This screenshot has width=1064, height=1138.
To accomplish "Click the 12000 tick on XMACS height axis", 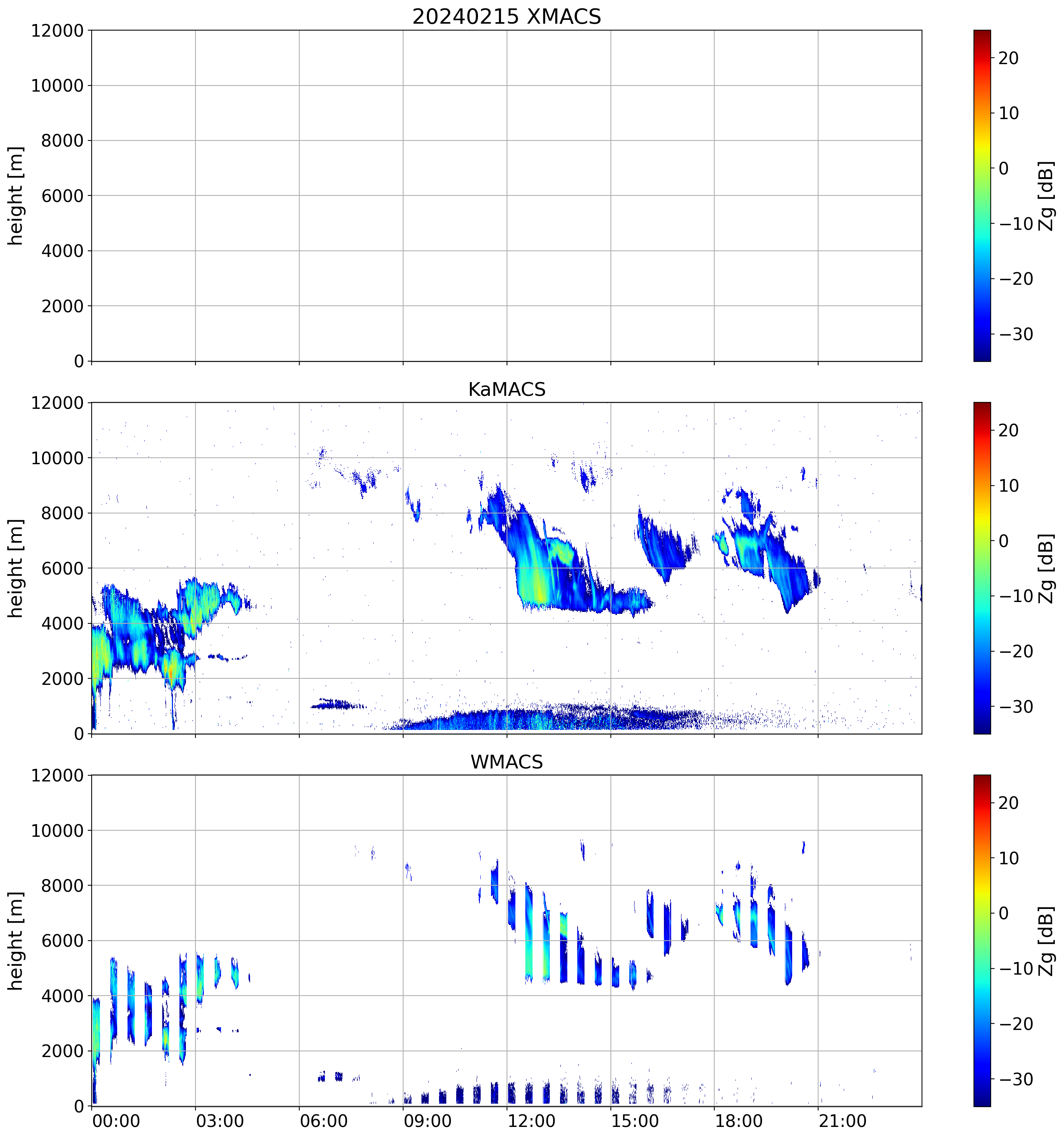I will point(57,31).
